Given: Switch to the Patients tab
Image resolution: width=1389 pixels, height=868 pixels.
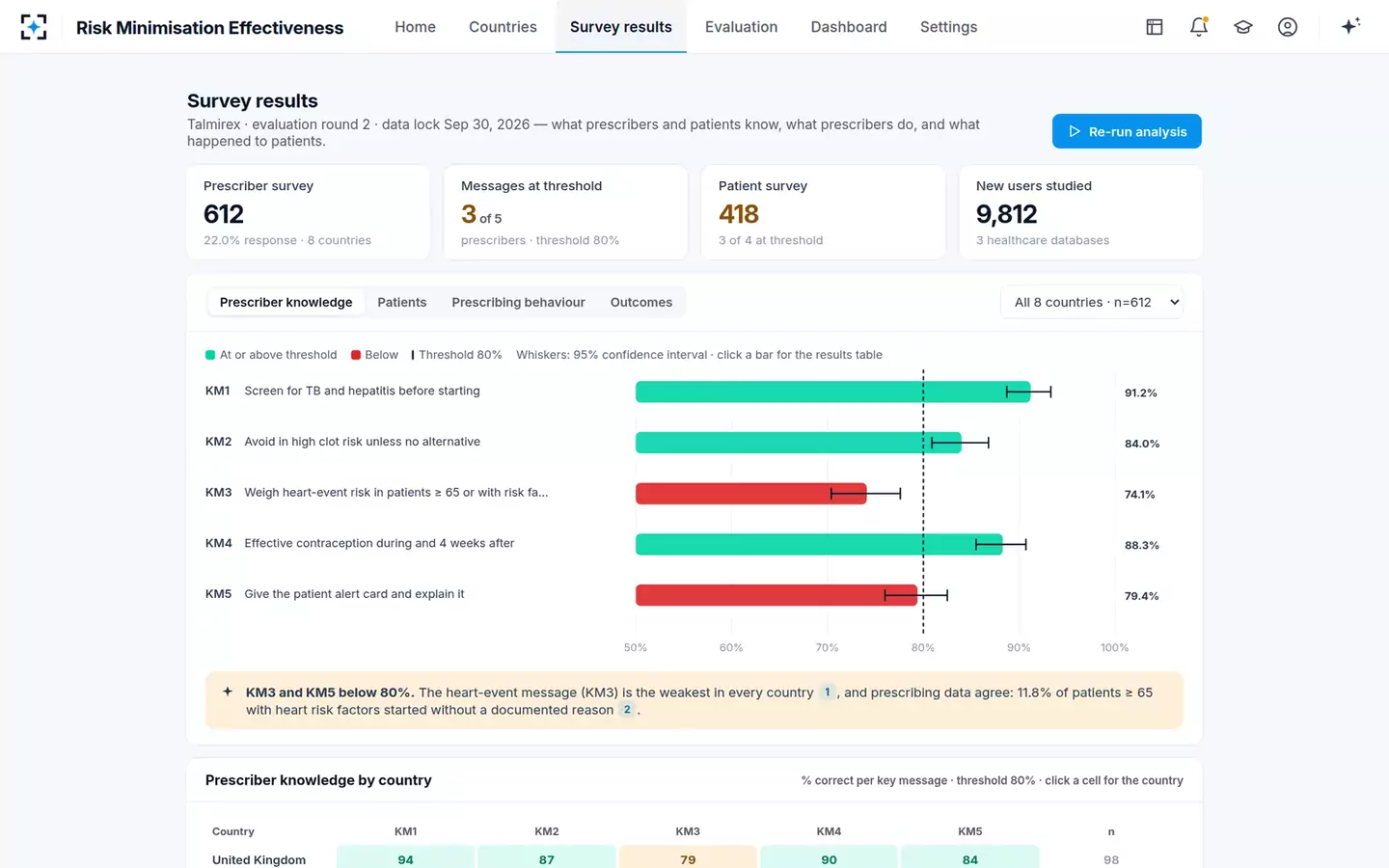Looking at the screenshot, I should [x=402, y=302].
